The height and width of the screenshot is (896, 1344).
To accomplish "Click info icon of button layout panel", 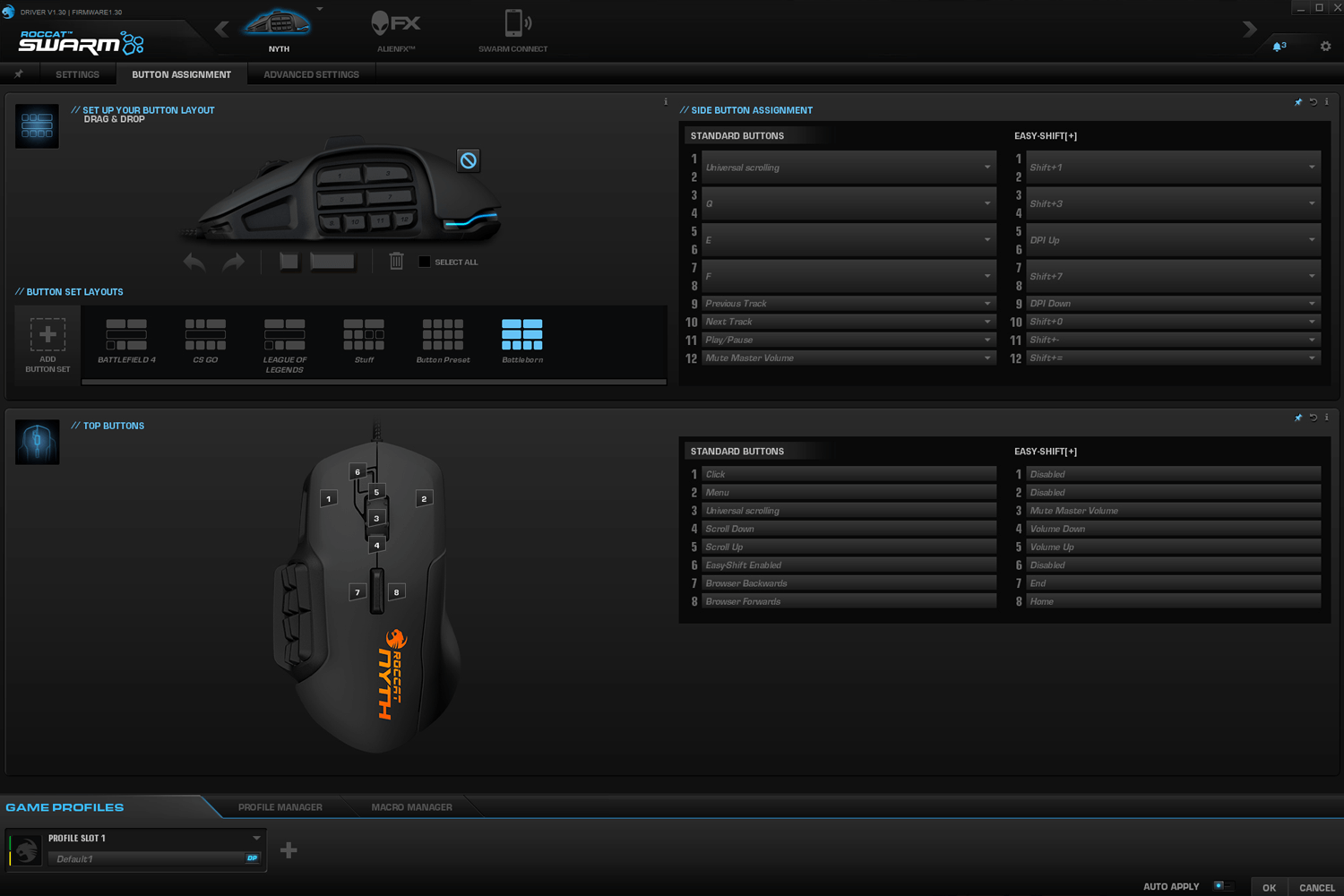I will click(666, 102).
